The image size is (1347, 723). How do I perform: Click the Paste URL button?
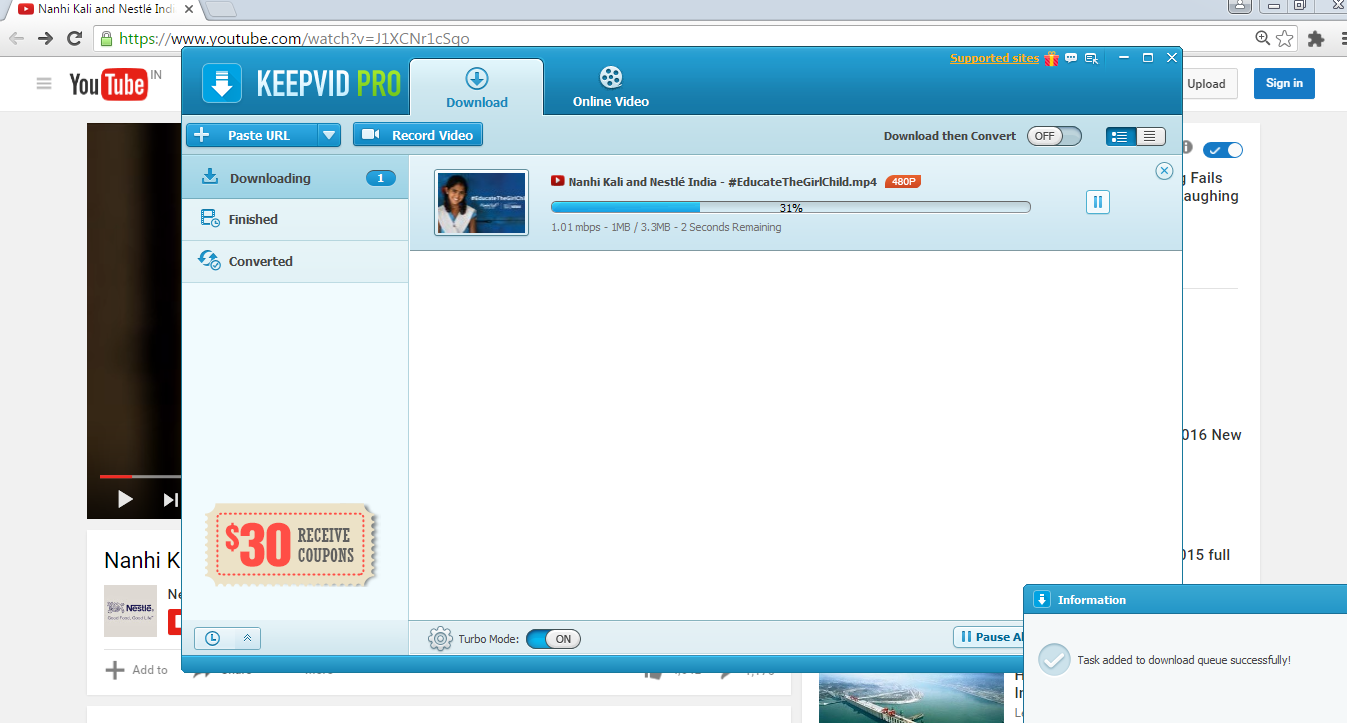252,135
